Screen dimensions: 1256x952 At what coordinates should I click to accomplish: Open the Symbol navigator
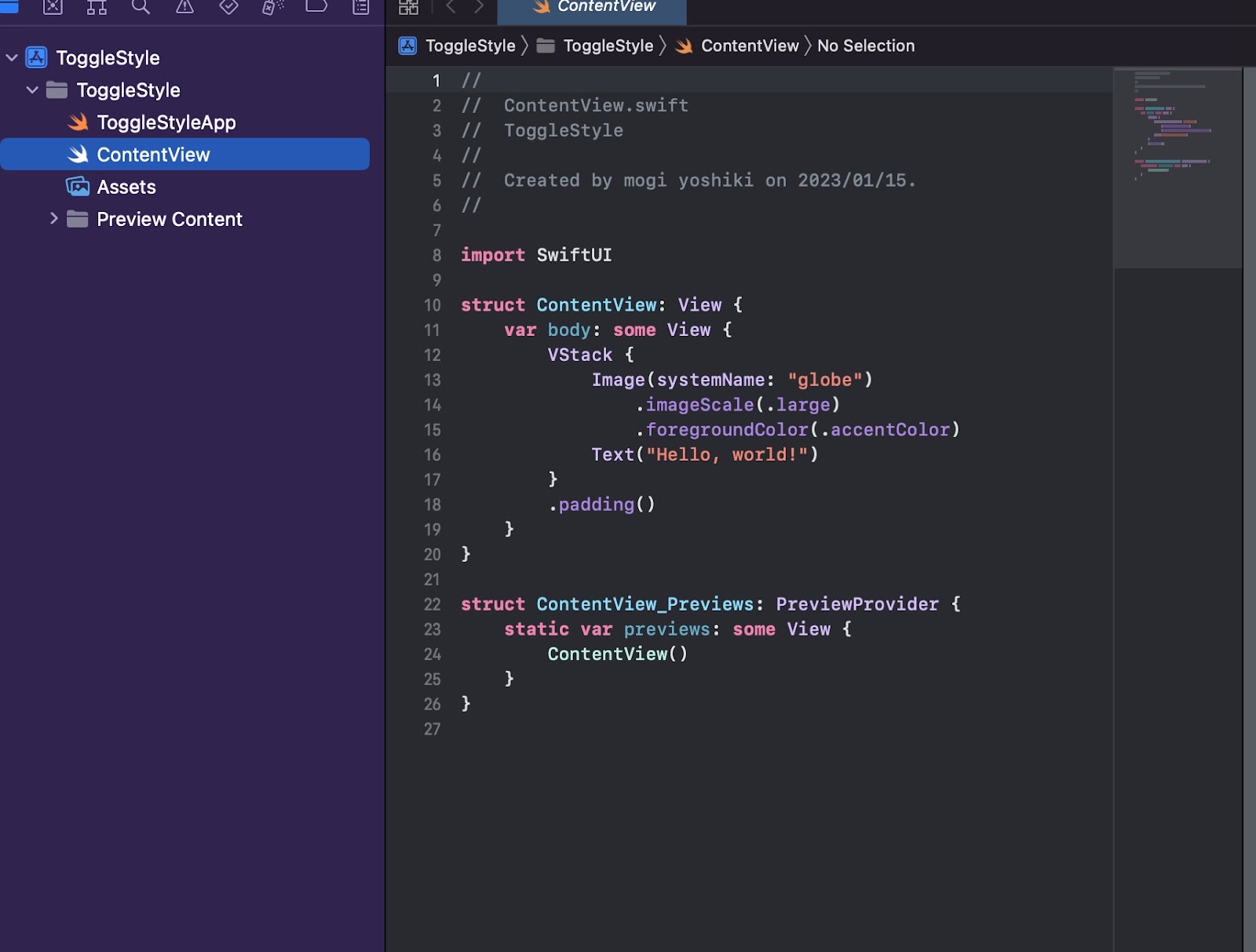coord(97,7)
